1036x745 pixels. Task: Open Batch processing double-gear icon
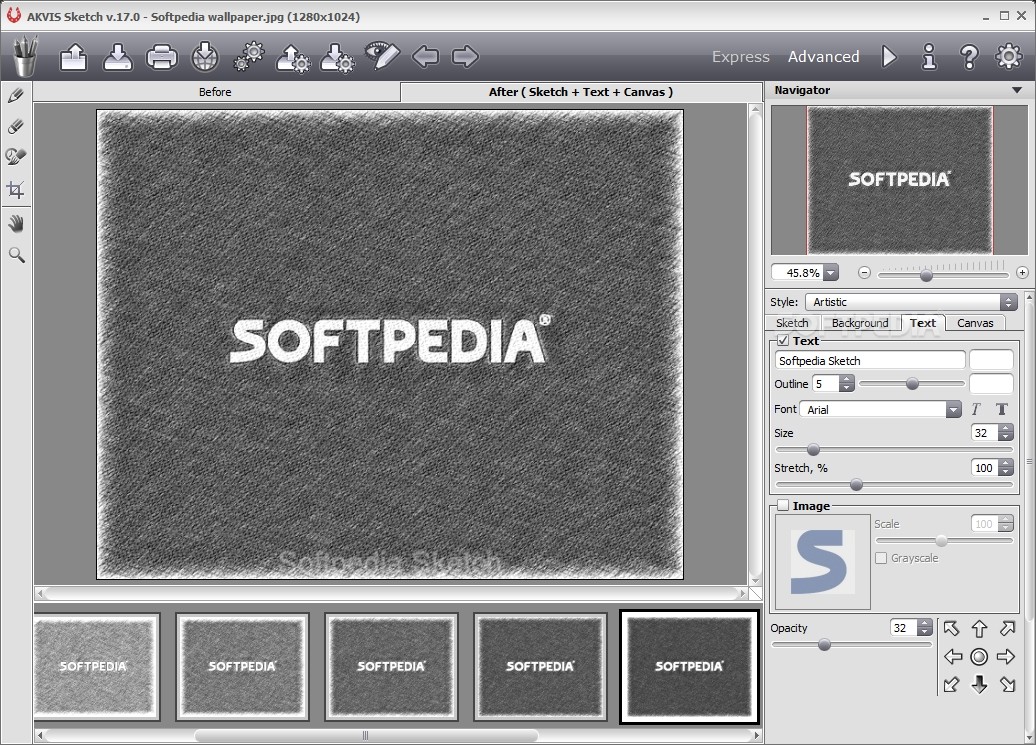(249, 57)
